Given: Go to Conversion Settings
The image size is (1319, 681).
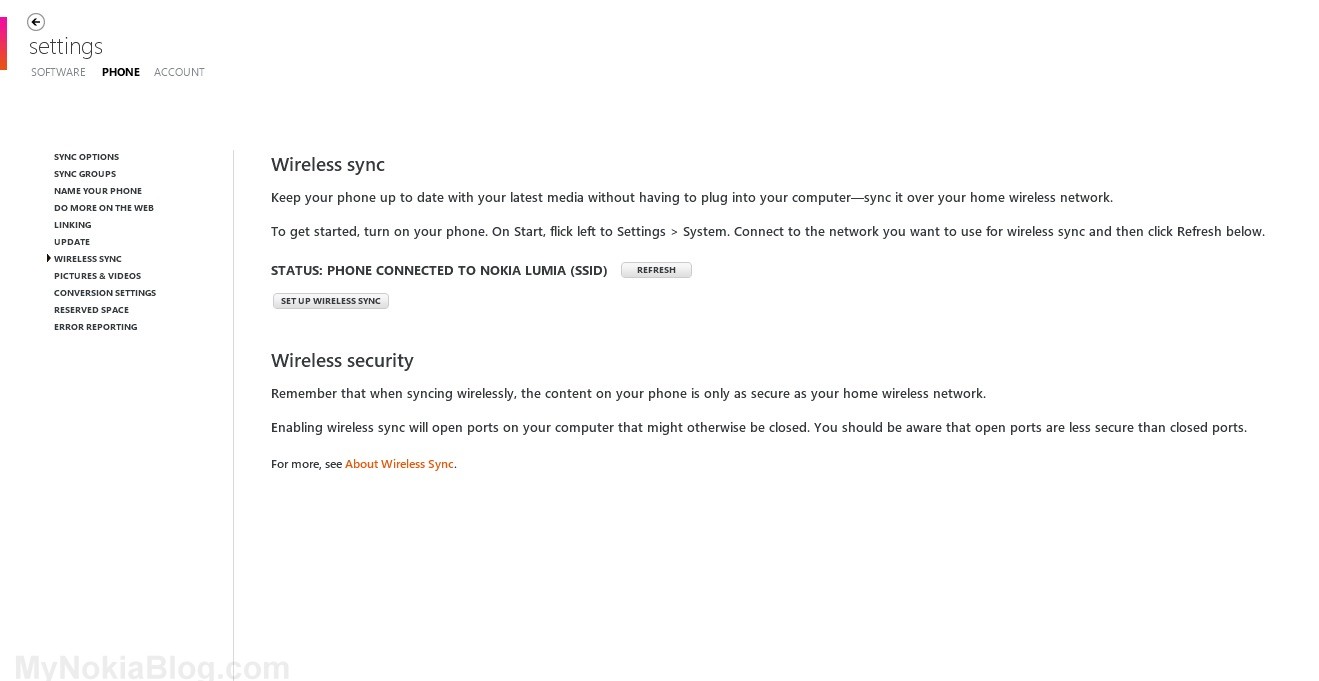Looking at the screenshot, I should (x=105, y=293).
